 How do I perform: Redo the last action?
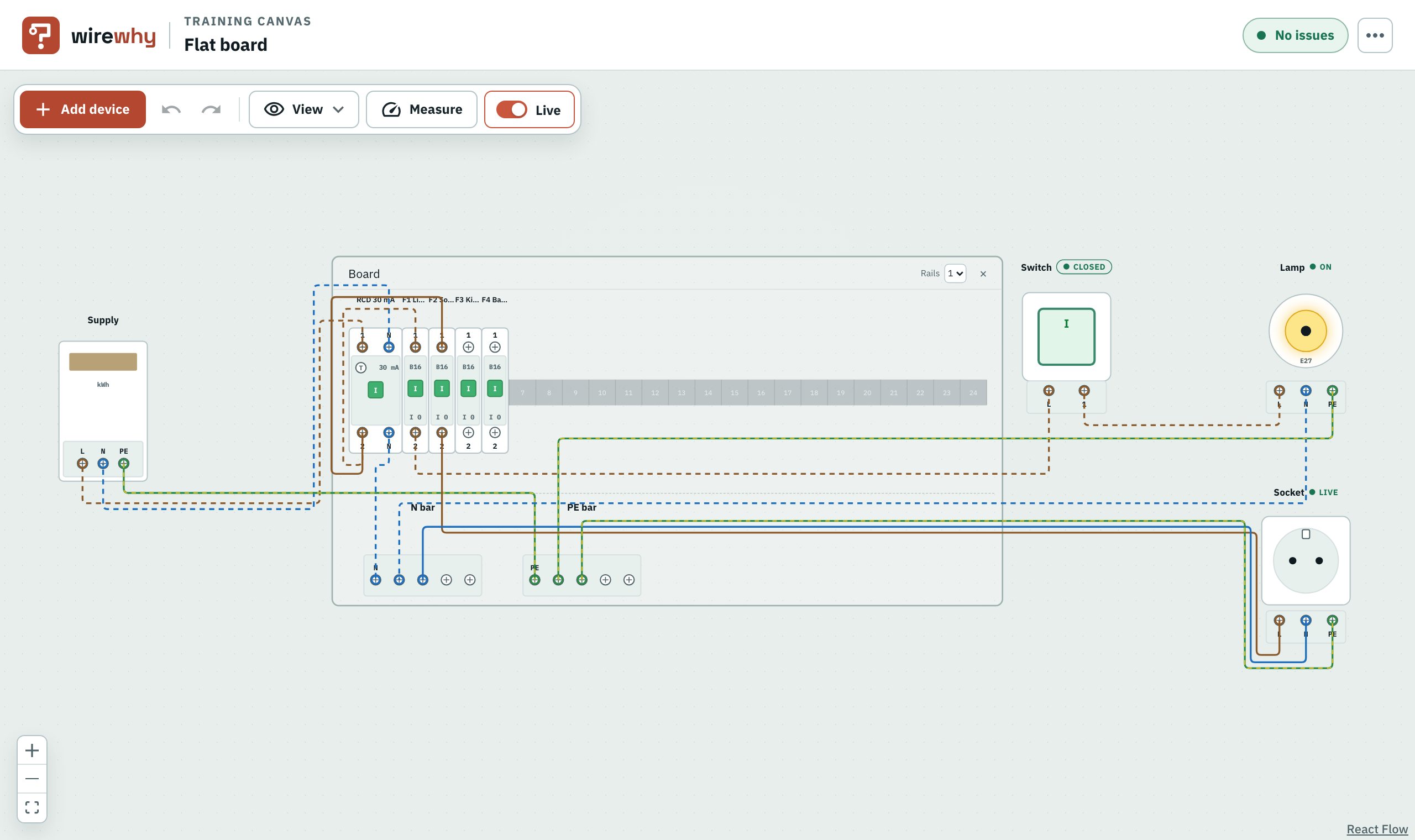tap(211, 109)
